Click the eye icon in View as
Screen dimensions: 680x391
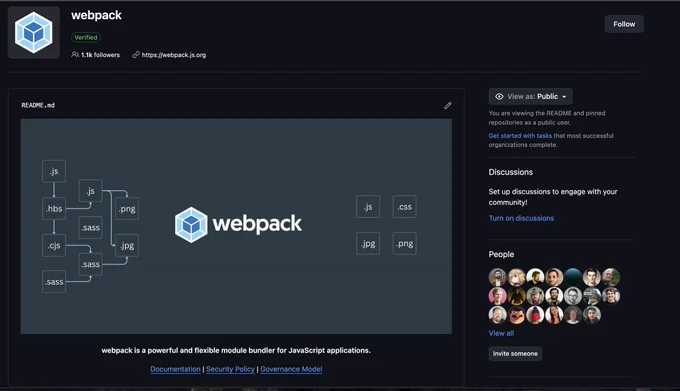pyautogui.click(x=499, y=96)
